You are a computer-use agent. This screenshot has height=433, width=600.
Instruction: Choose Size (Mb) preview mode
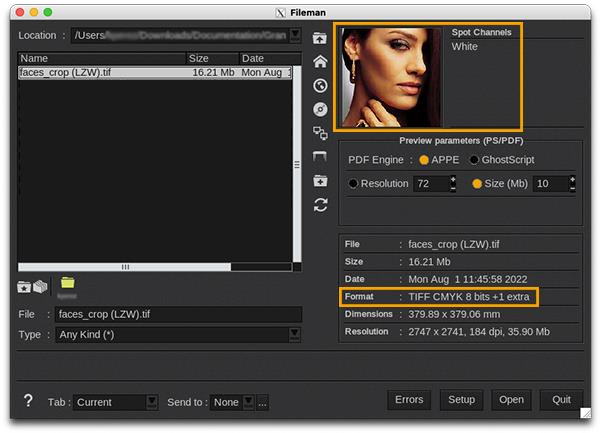coord(477,184)
